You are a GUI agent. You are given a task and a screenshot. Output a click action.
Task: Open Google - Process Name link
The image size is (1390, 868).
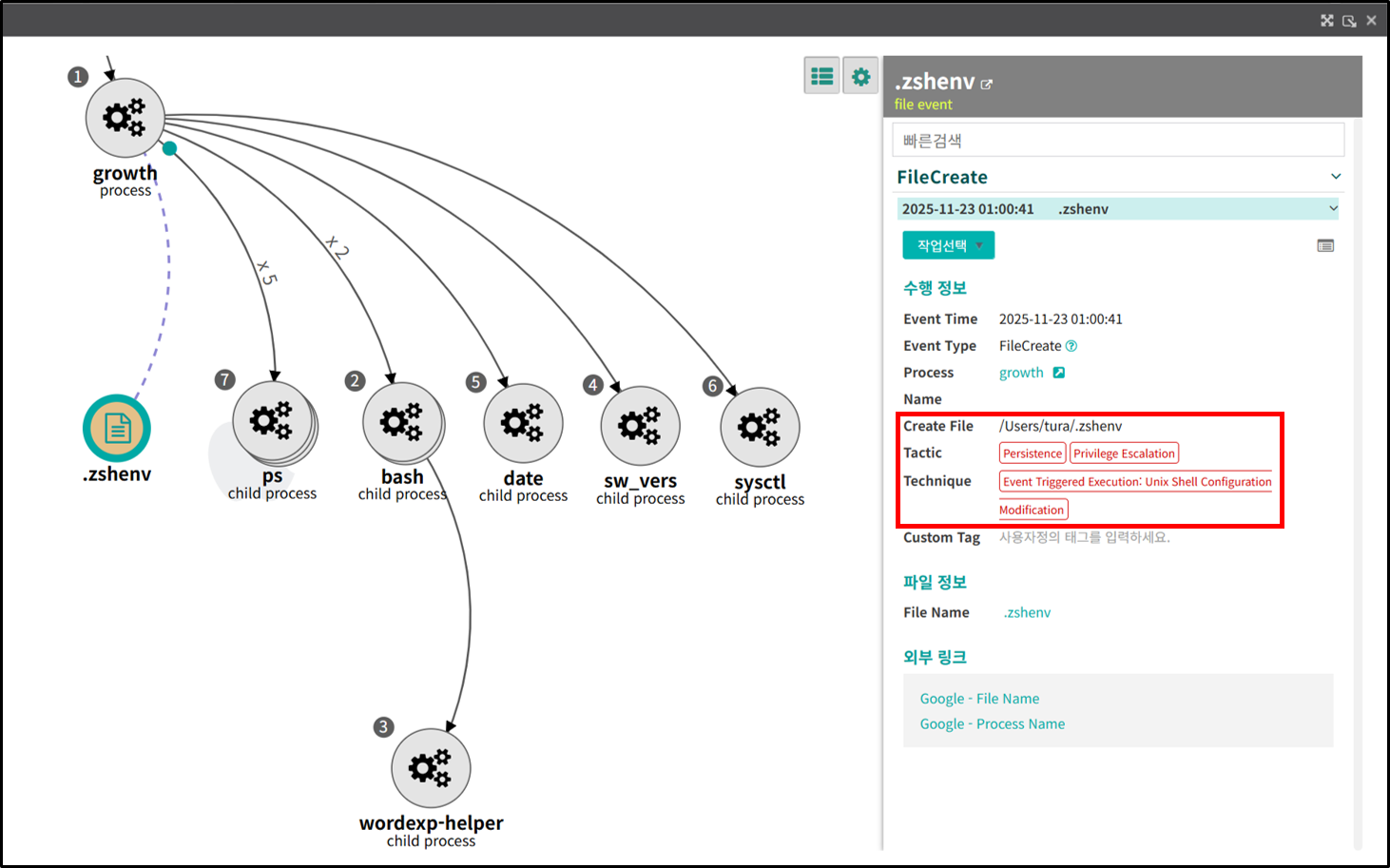(x=992, y=724)
